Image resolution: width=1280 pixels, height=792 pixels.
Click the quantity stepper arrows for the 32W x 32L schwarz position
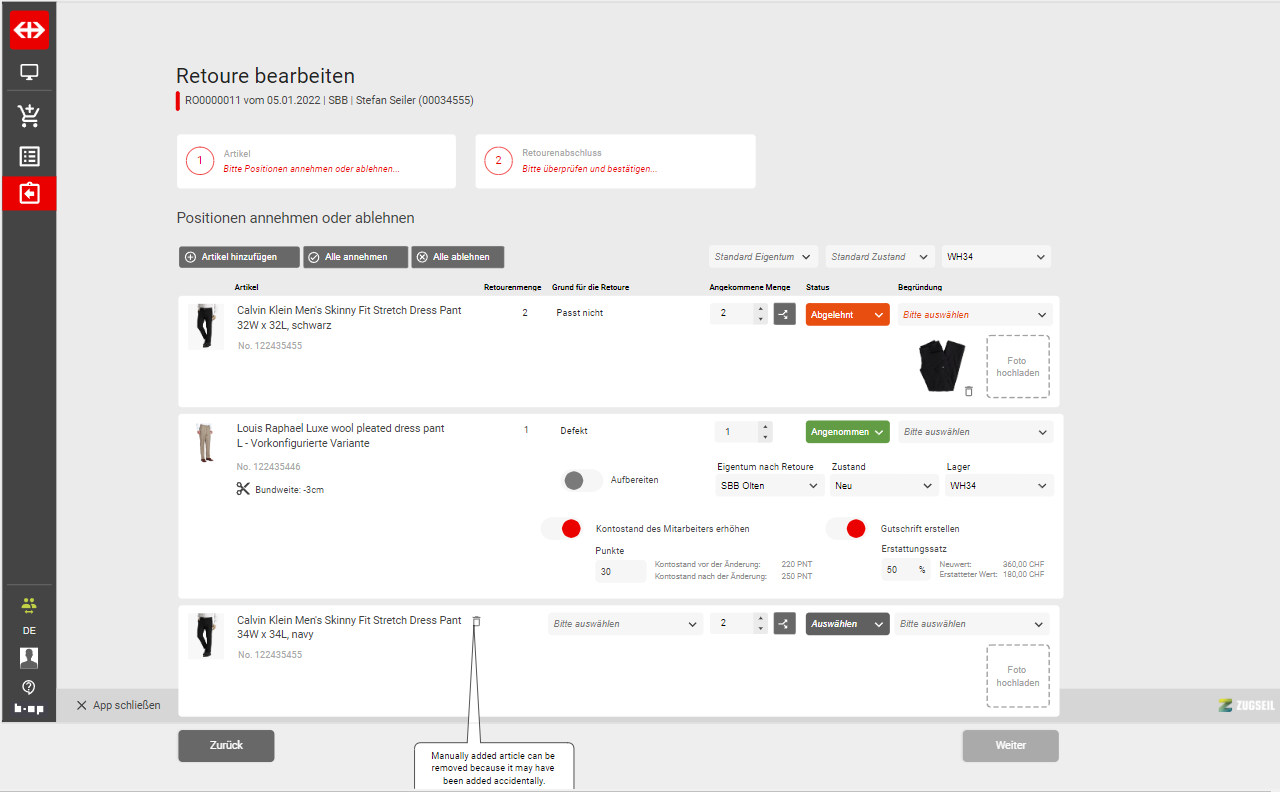(761, 314)
